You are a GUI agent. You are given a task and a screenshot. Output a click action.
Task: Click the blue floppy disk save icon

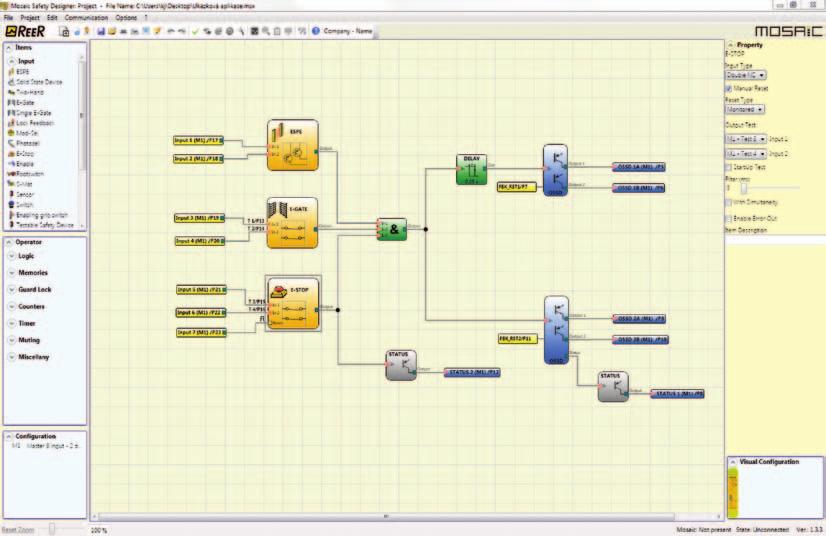(101, 32)
